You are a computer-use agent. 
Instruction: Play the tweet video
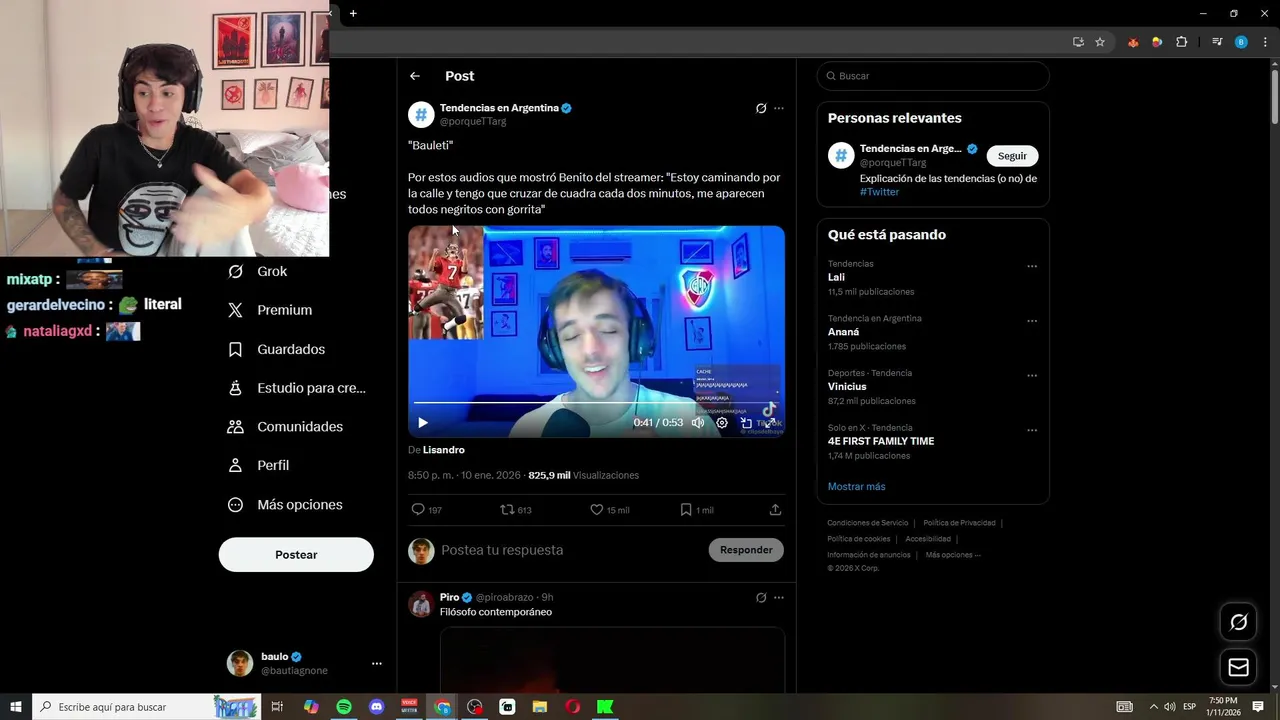(x=422, y=423)
